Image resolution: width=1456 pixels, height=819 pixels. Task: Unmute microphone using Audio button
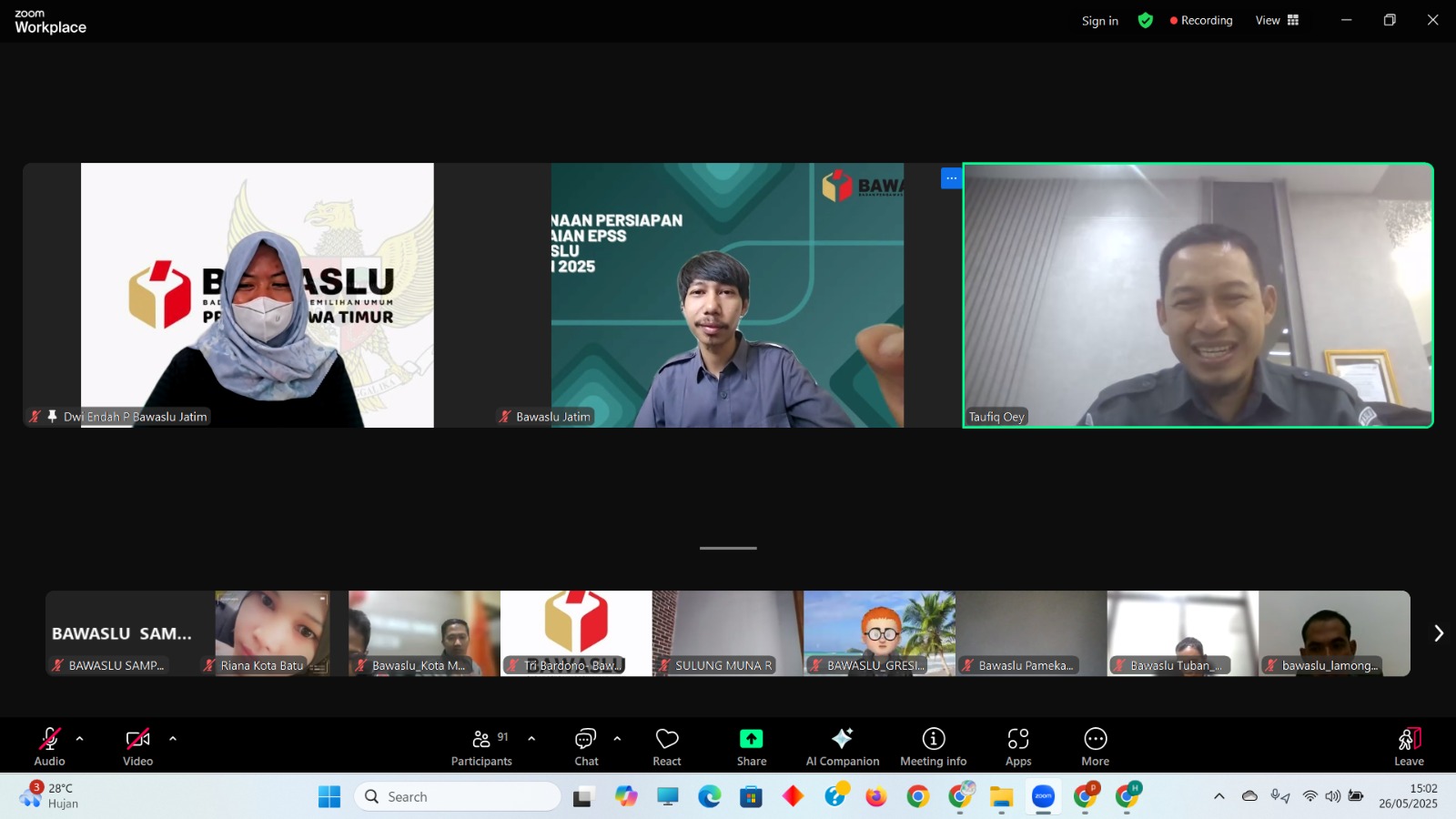pos(49,747)
